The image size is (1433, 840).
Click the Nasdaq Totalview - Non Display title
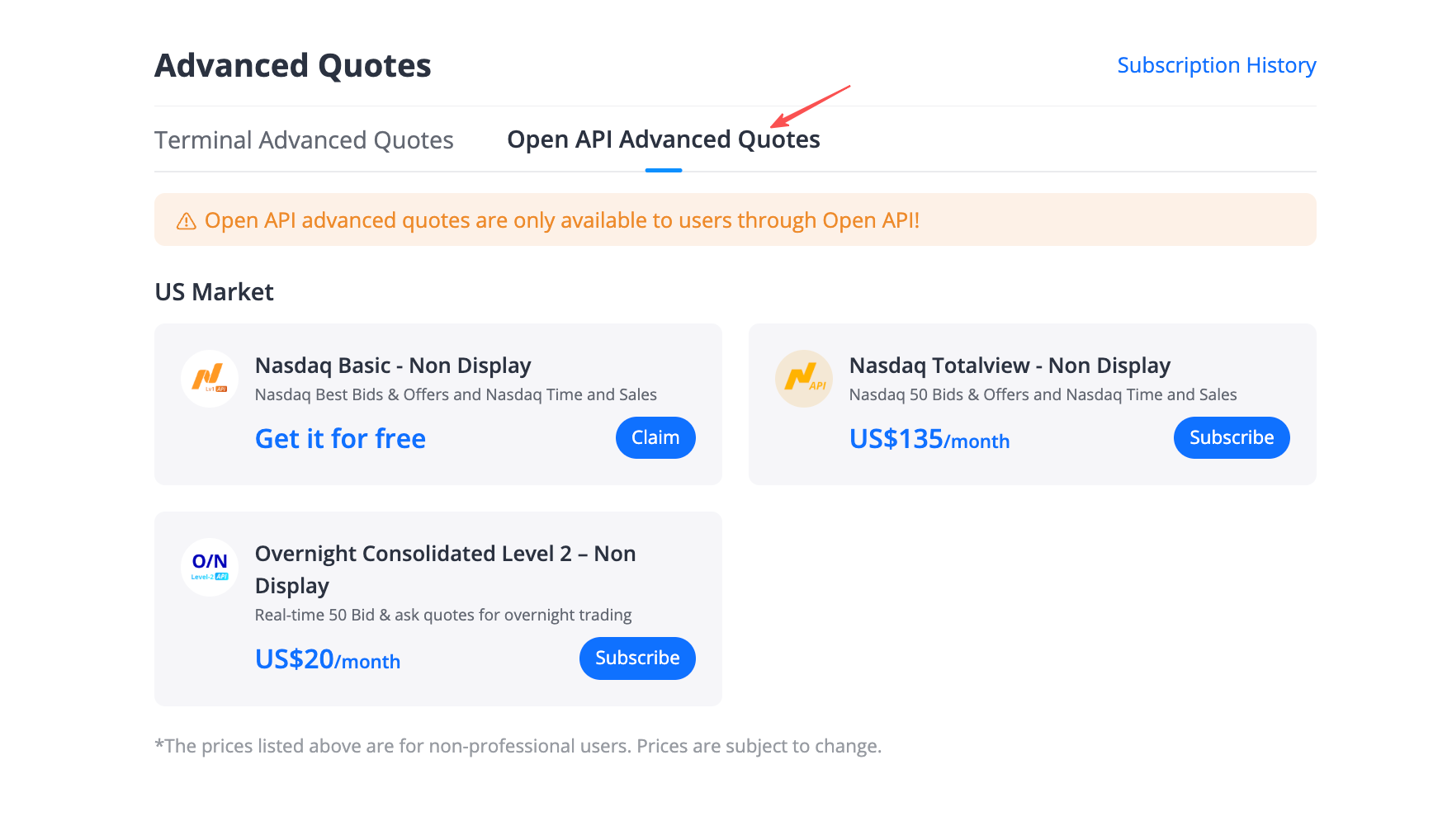1010,366
